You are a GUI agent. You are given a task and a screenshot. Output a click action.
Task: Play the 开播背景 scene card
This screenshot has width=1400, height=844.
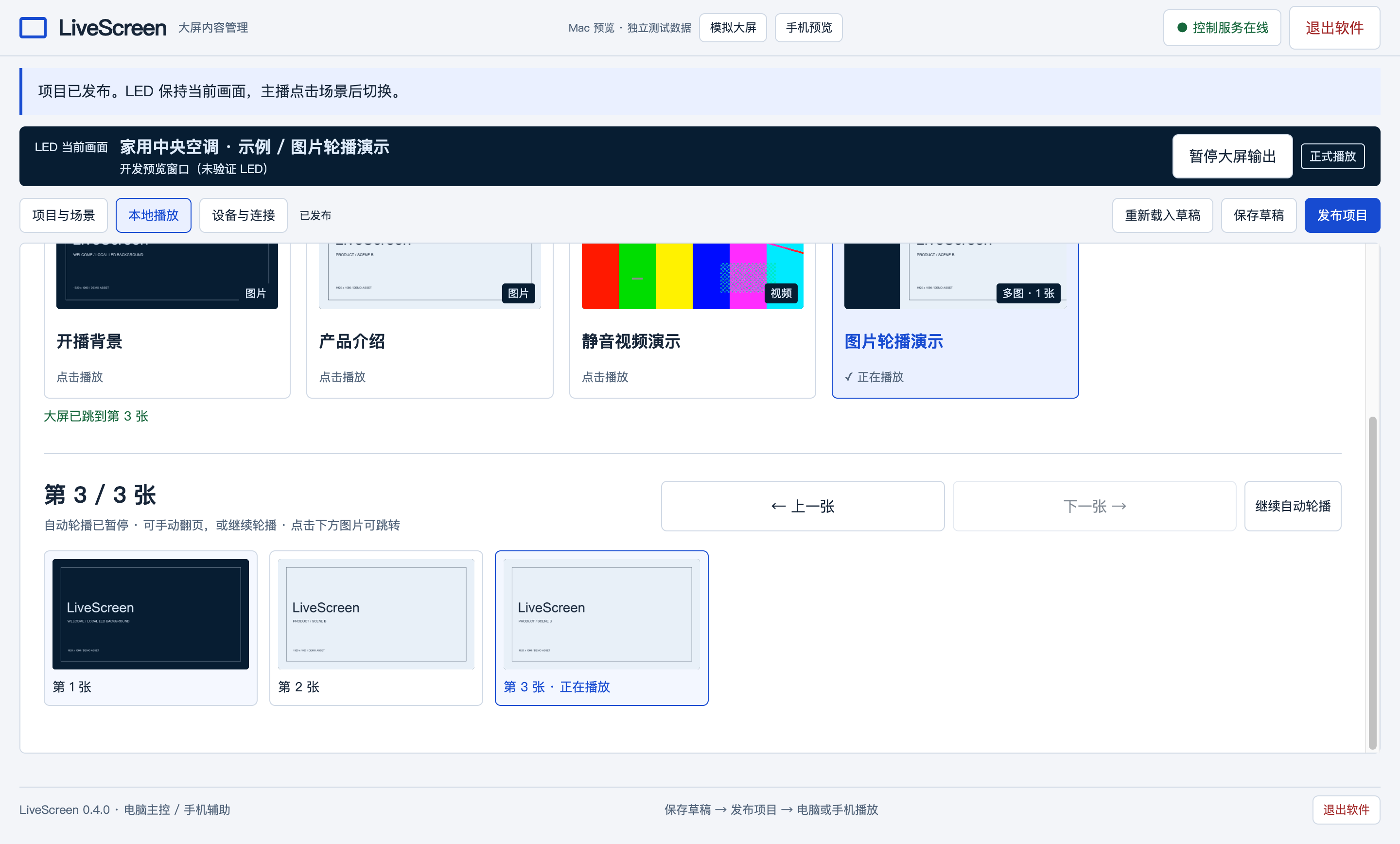pyautogui.click(x=167, y=320)
